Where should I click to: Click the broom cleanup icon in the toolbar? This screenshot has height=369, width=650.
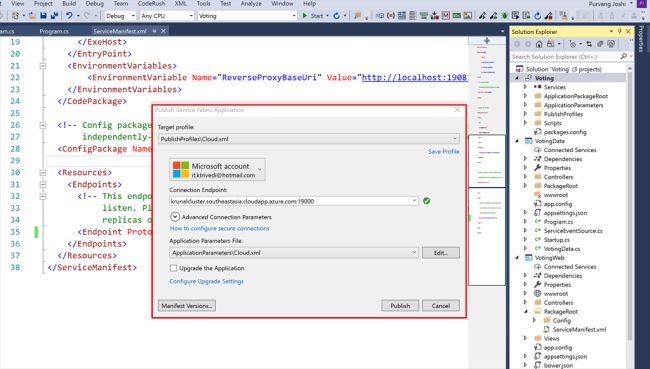tap(563, 16)
